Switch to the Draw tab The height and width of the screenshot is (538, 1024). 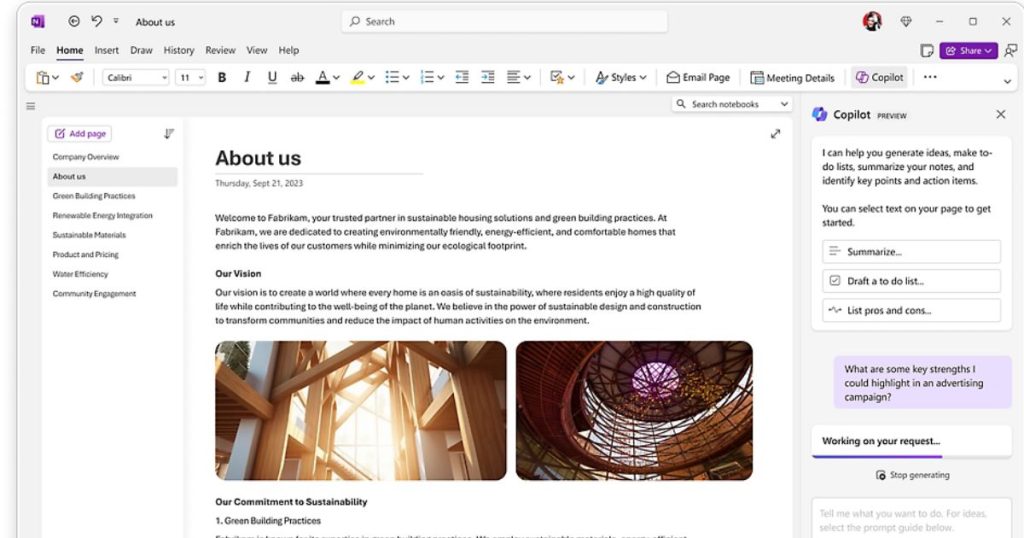point(141,50)
